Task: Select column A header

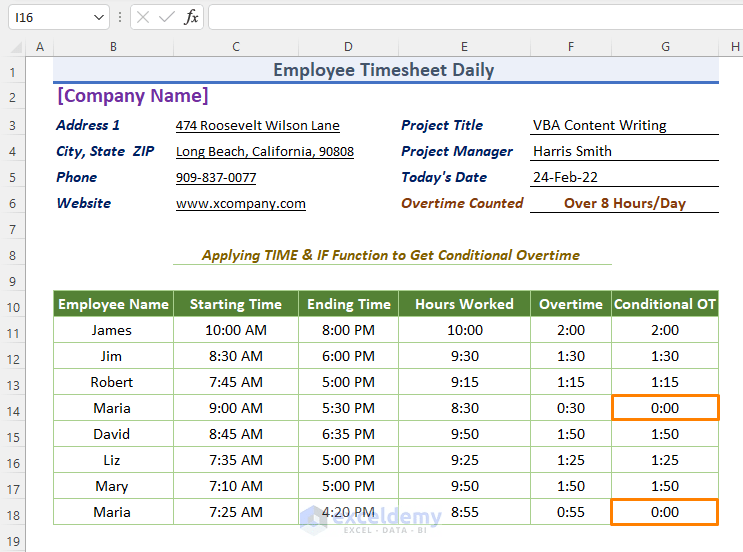Action: (x=40, y=47)
